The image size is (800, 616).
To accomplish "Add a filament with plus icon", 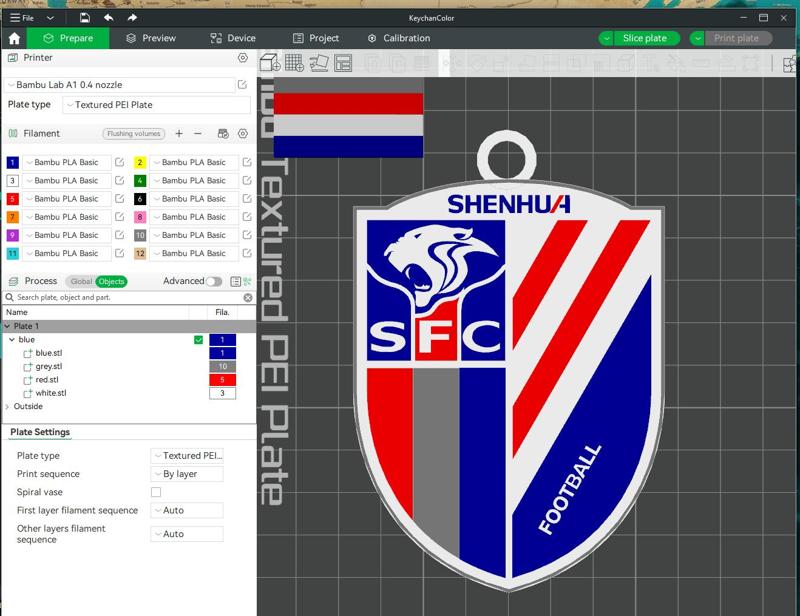I will 179,134.
